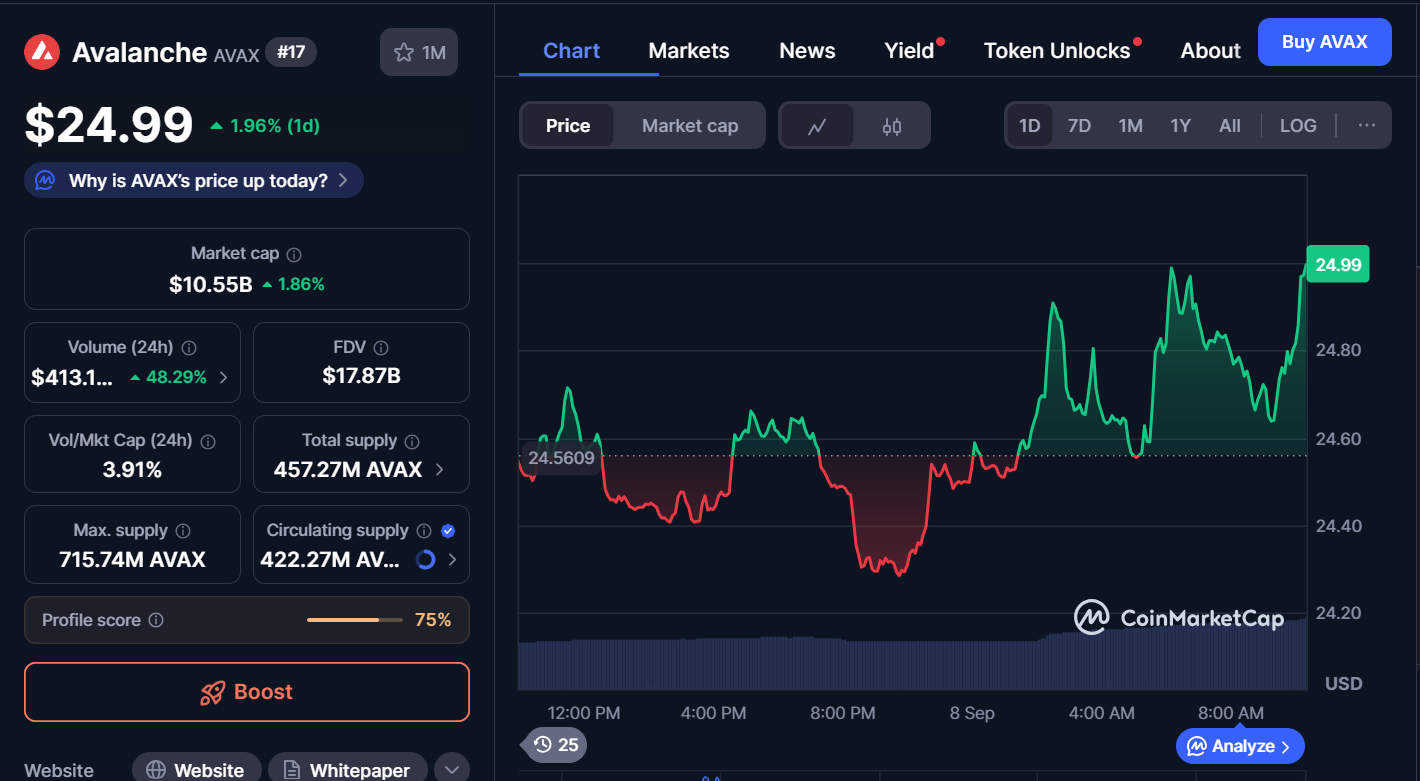Image resolution: width=1420 pixels, height=781 pixels.
Task: Click the rank #17 badge
Action: click(x=291, y=52)
